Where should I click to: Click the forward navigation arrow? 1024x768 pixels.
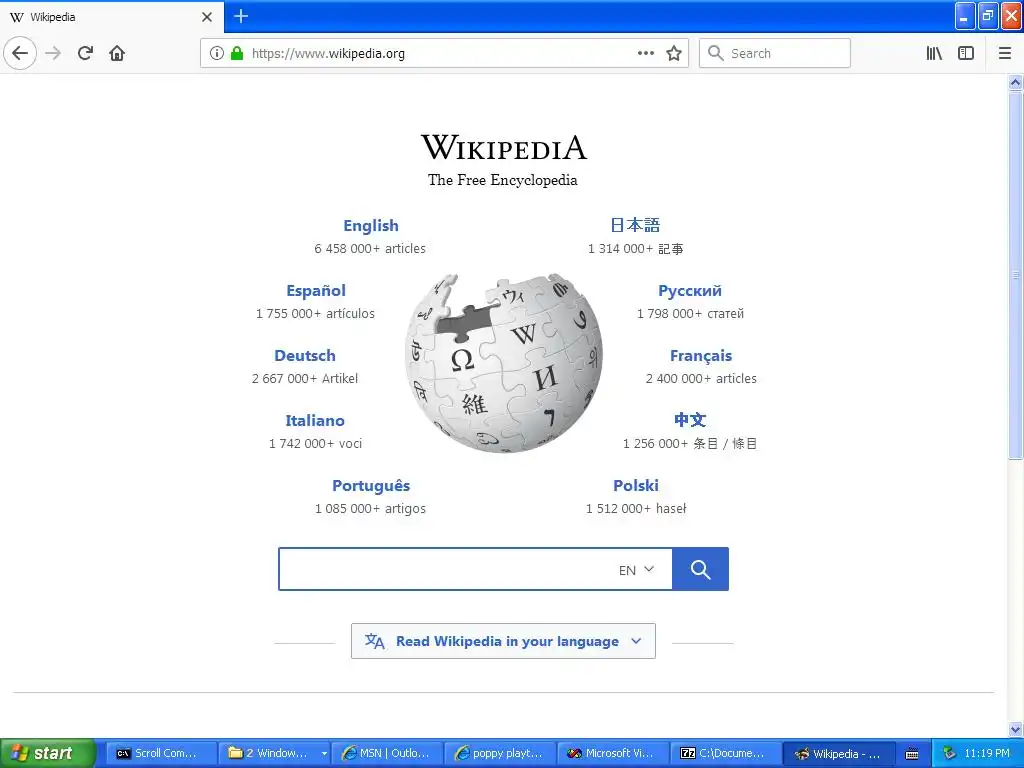(x=53, y=53)
